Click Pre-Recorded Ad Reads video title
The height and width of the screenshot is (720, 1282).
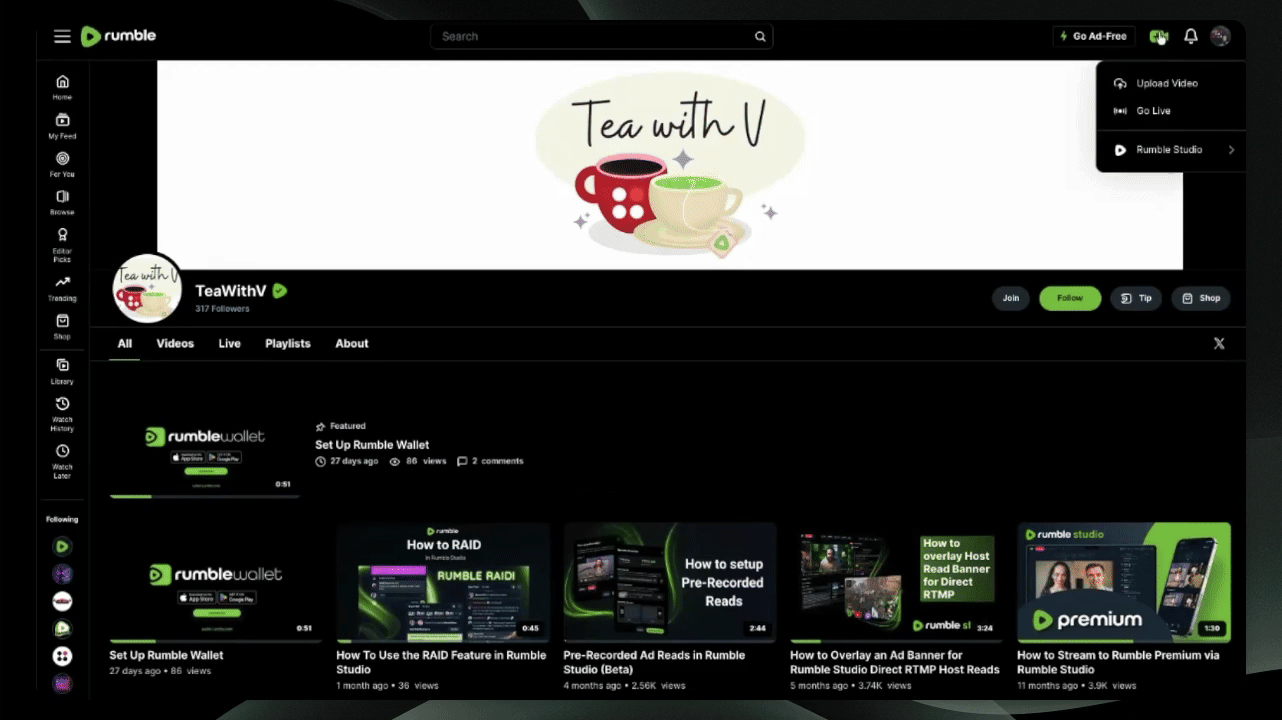[x=654, y=663]
